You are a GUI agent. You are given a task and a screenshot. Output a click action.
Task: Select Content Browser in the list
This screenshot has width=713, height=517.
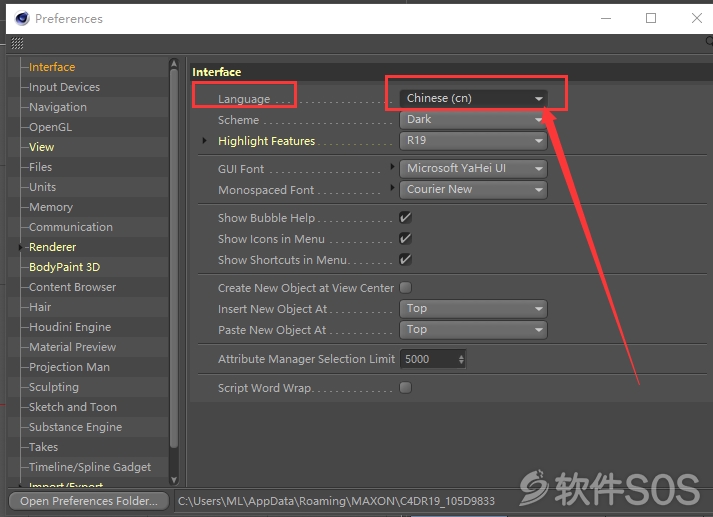(x=73, y=287)
